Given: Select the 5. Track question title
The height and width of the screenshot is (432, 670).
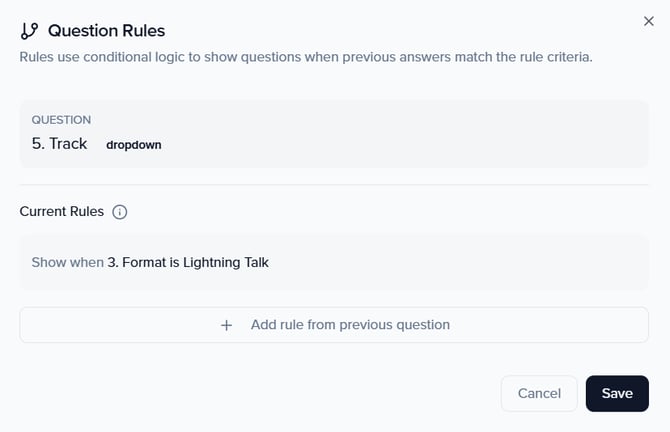Looking at the screenshot, I should pos(59,144).
